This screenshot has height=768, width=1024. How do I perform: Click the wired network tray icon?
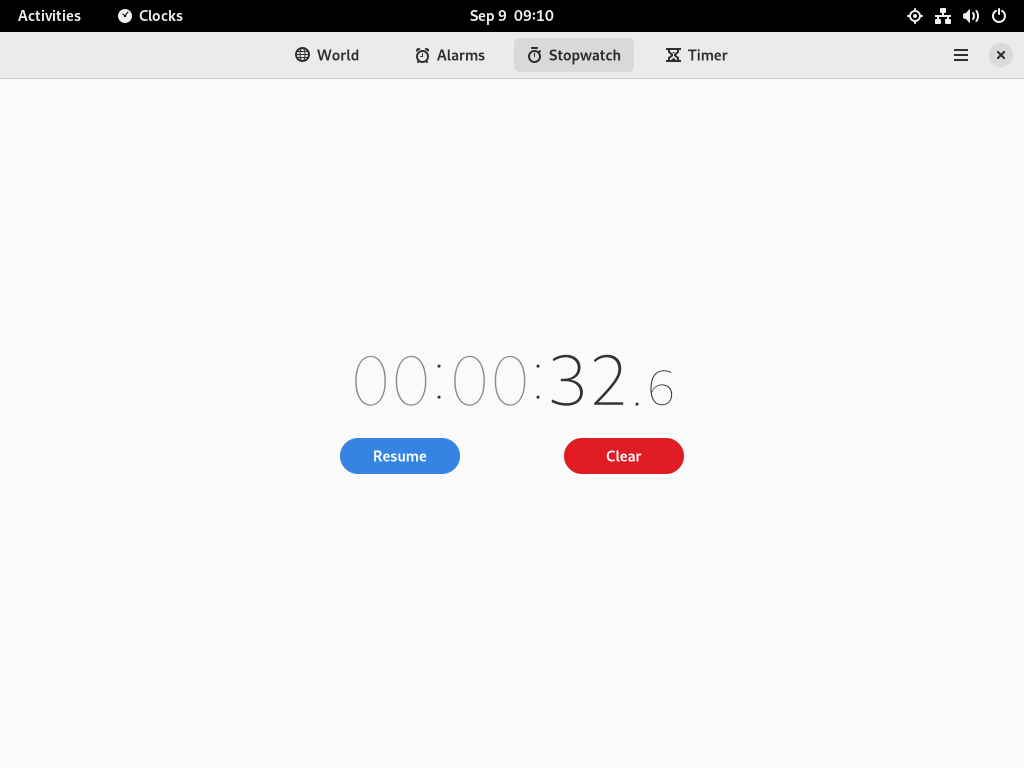942,16
